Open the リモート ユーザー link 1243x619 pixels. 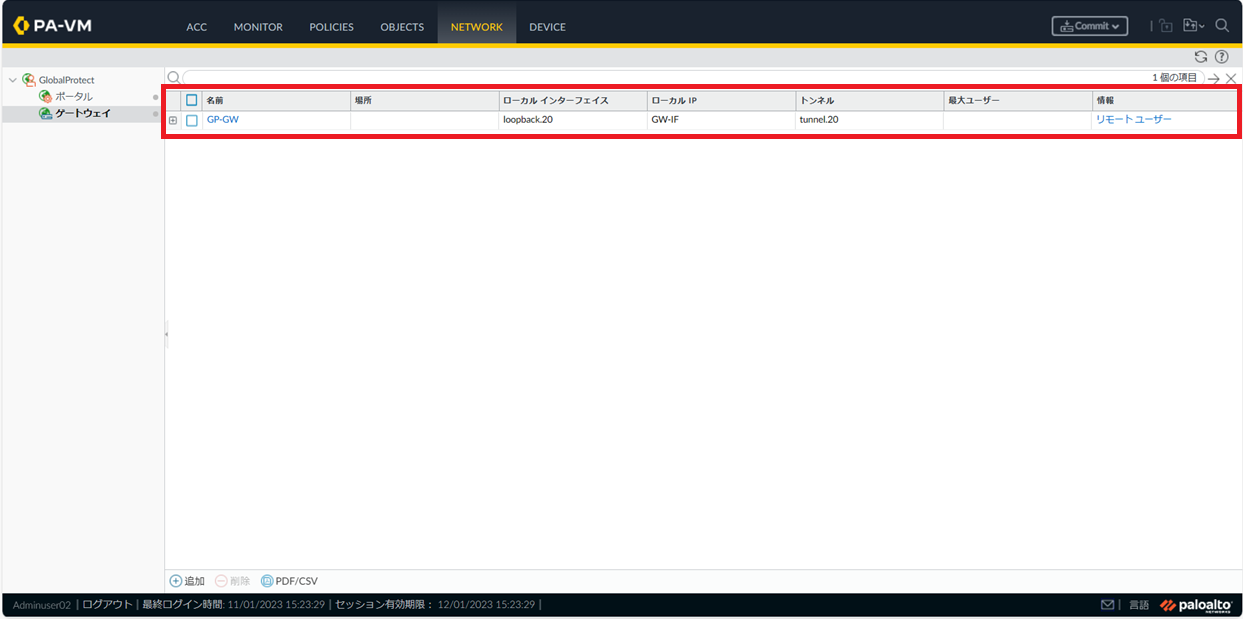tap(1134, 120)
